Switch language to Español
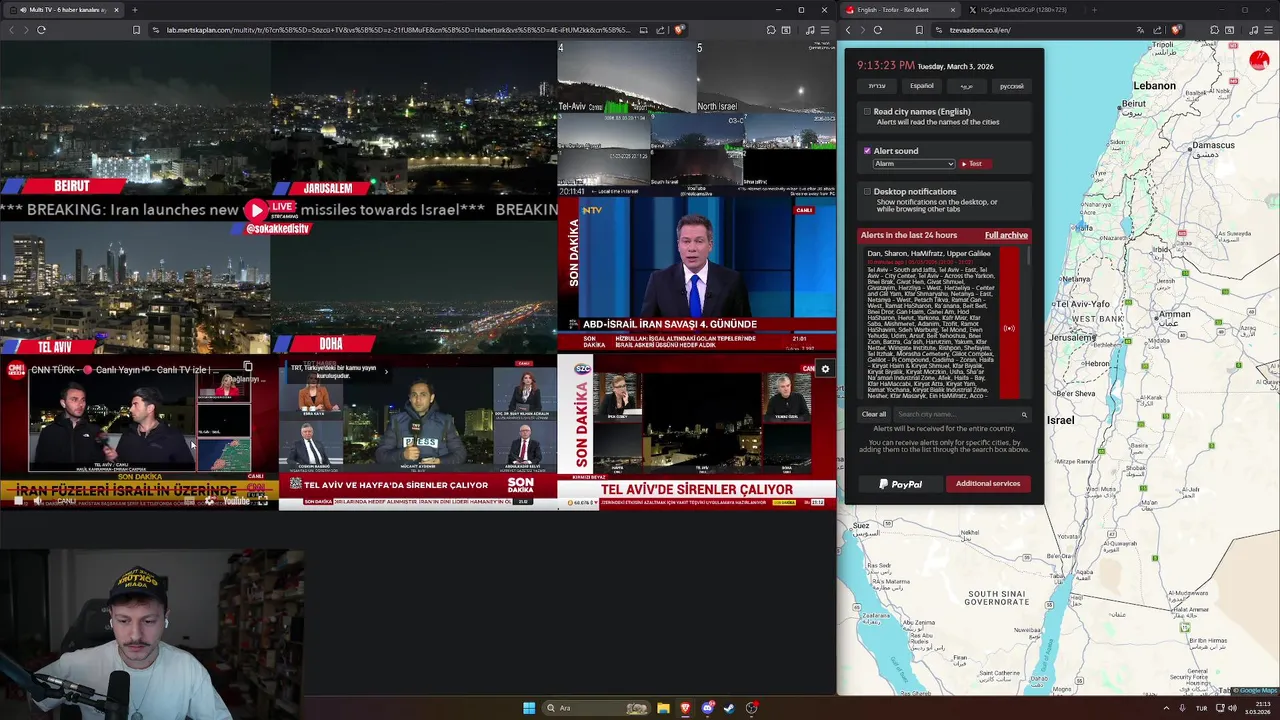The height and width of the screenshot is (720, 1280). point(921,86)
